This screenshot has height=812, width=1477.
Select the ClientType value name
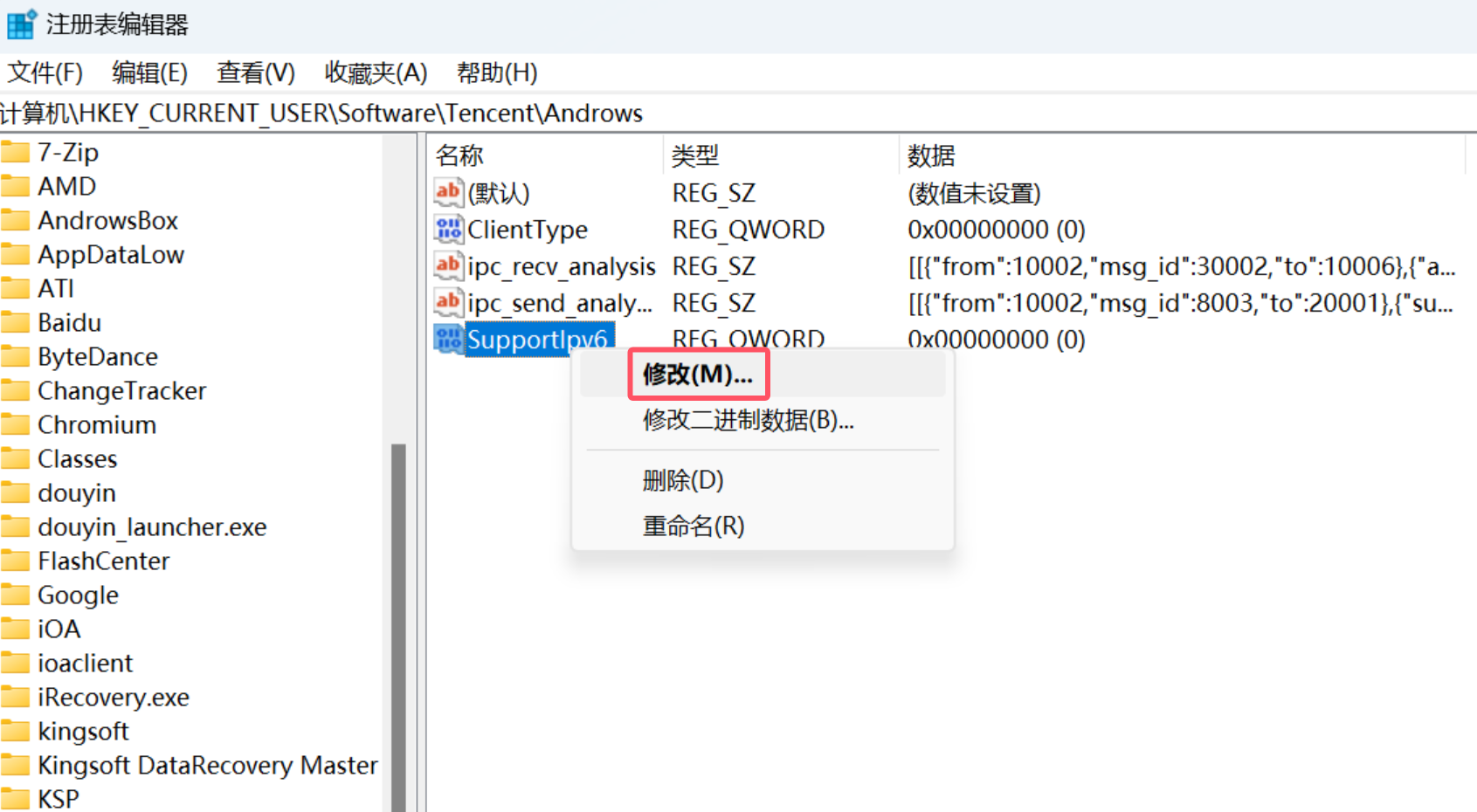pos(528,230)
